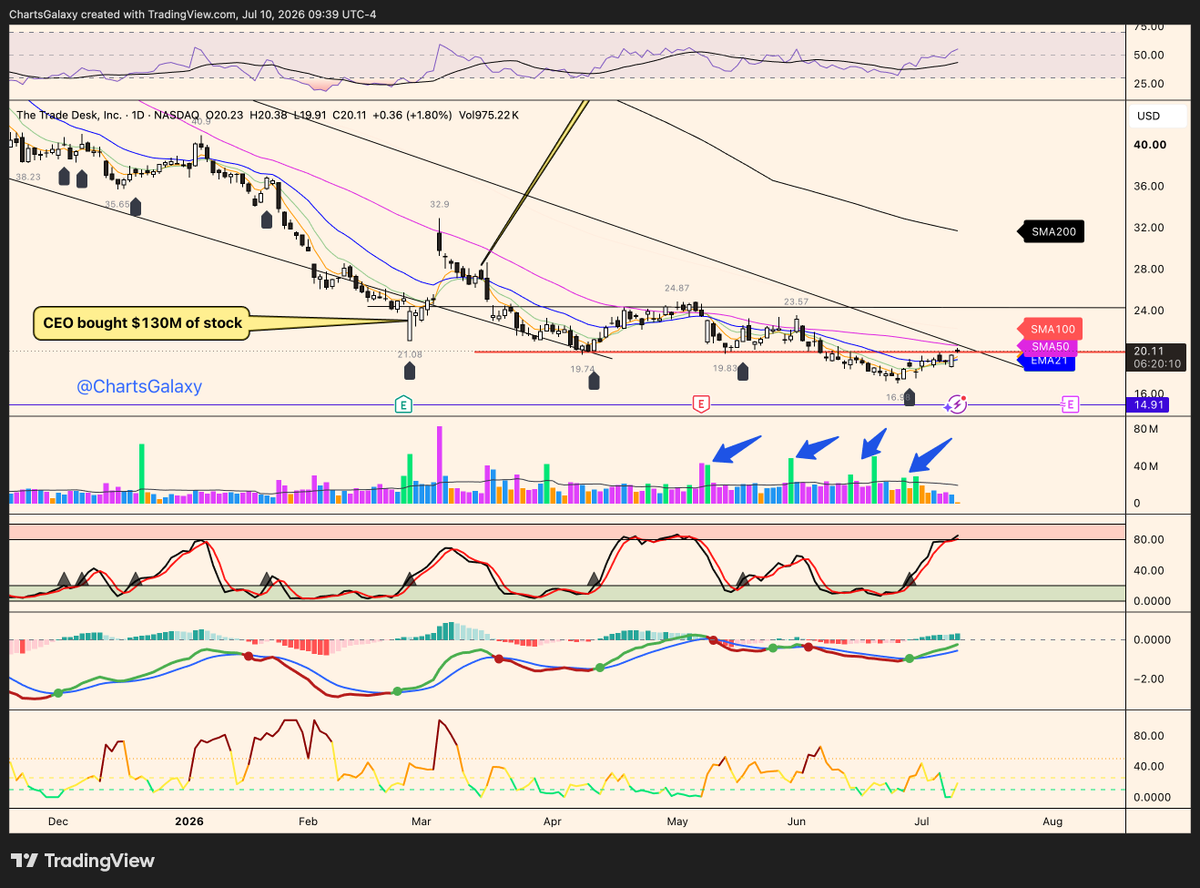
Task: Click the 80 M volume scale value
Action: point(1147,430)
